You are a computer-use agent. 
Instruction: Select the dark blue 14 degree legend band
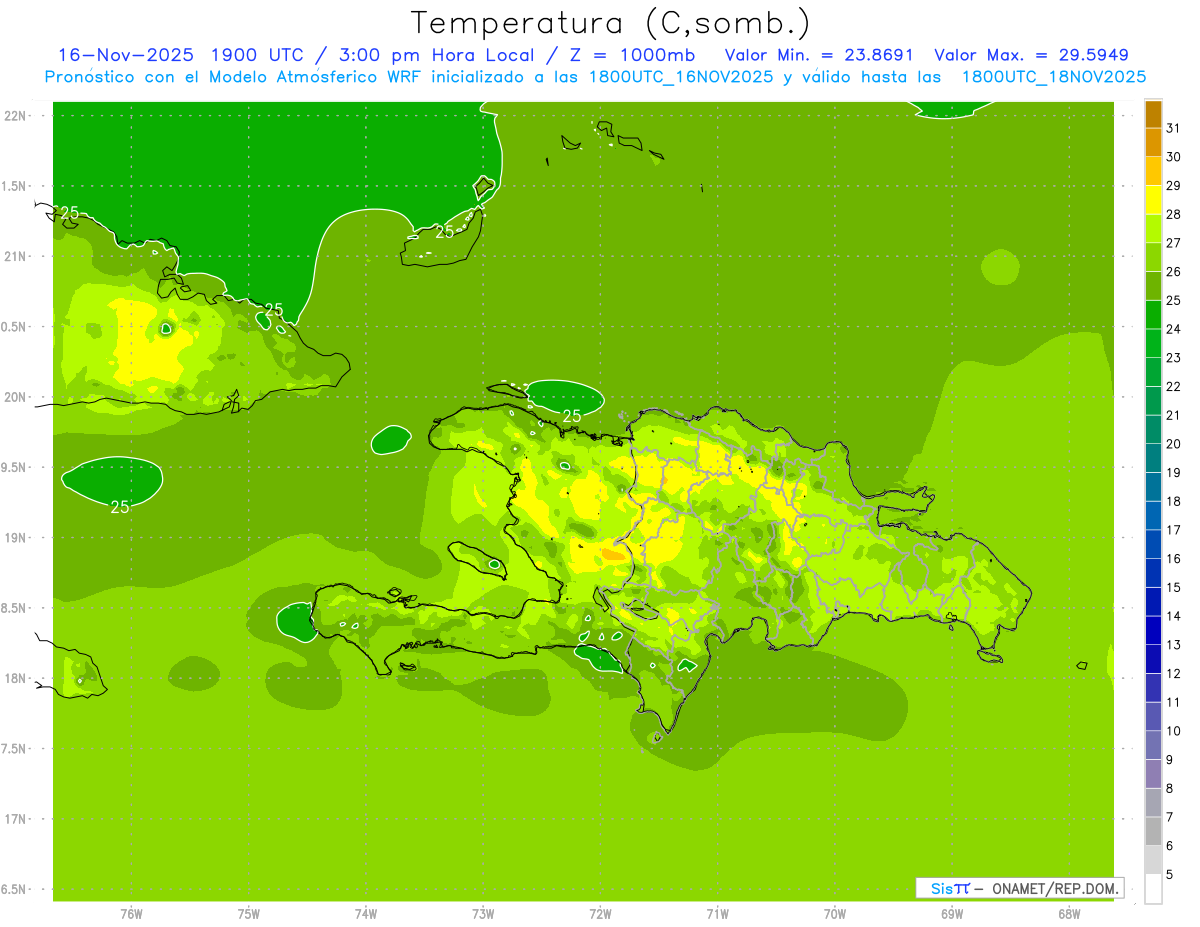[1153, 602]
